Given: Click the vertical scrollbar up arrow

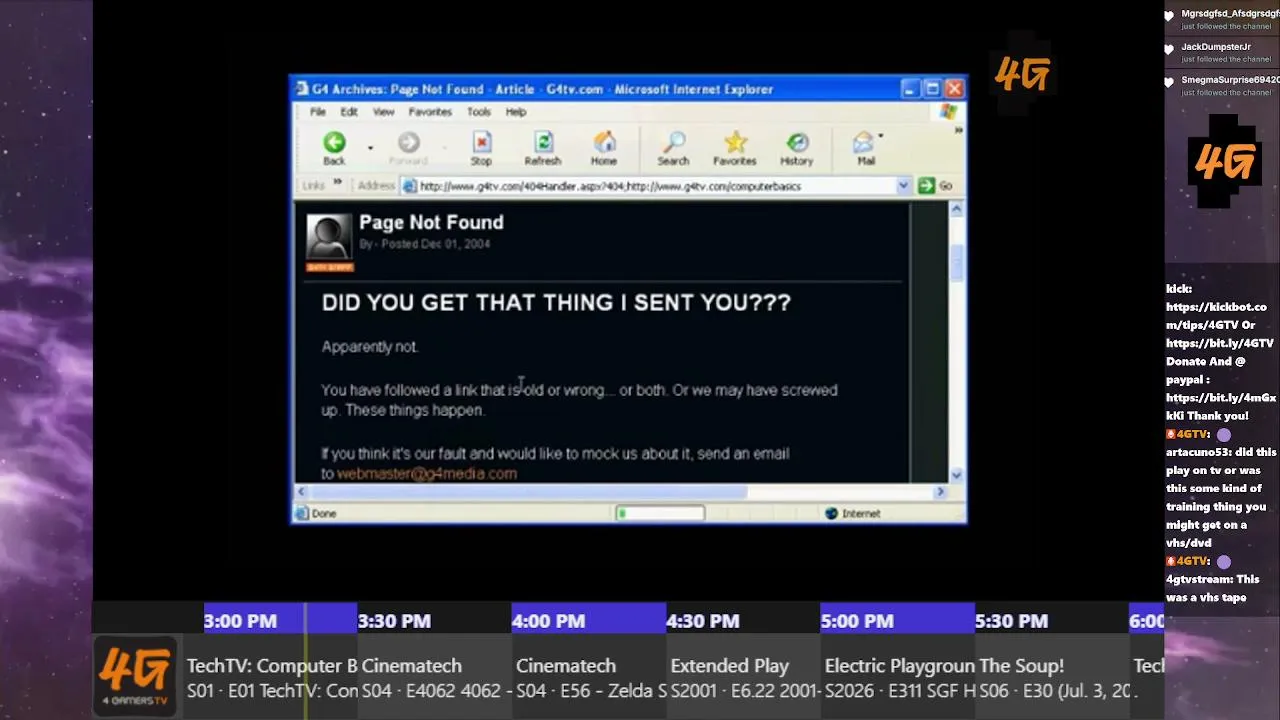Looking at the screenshot, I should [956, 209].
